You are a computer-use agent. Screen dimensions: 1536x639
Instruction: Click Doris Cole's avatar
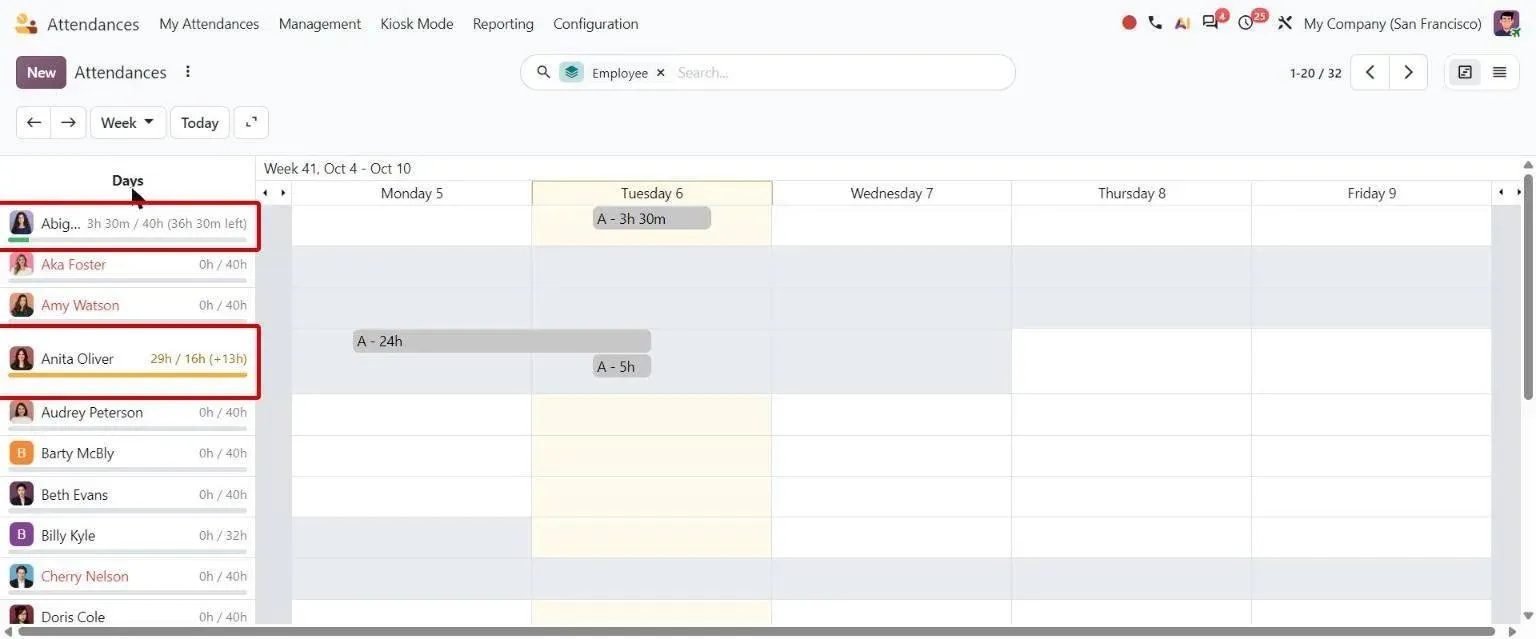point(21,616)
